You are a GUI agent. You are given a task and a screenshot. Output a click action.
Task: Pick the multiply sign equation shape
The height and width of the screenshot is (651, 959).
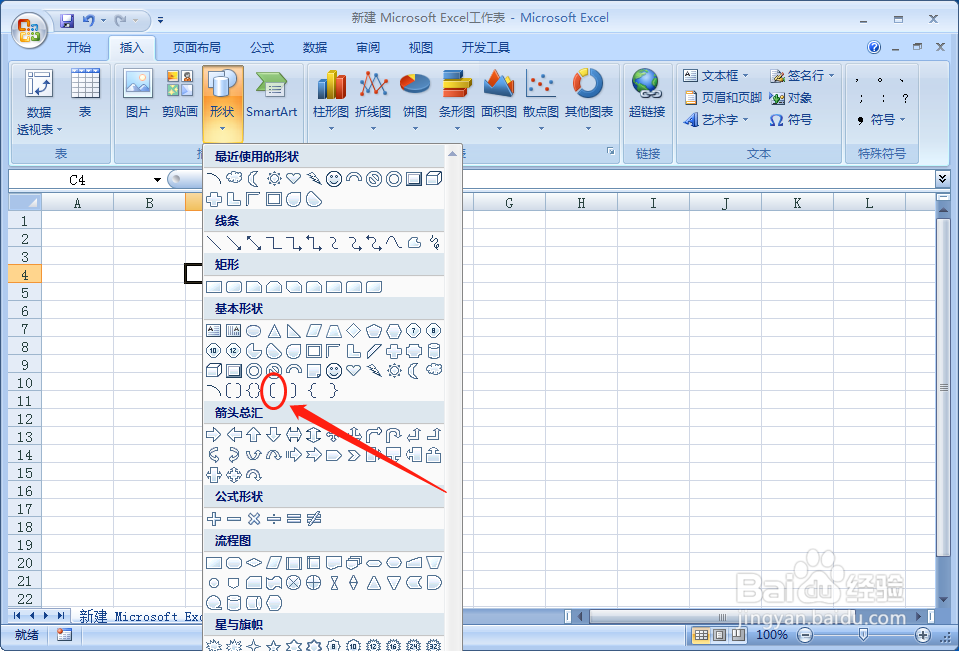[254, 519]
